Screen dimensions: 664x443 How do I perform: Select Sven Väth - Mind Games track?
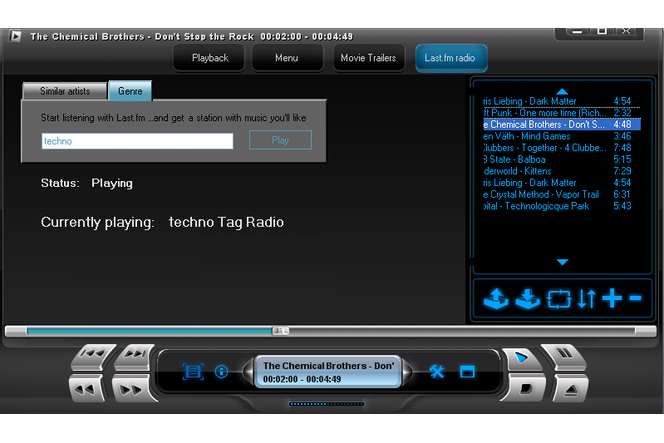tap(562, 136)
